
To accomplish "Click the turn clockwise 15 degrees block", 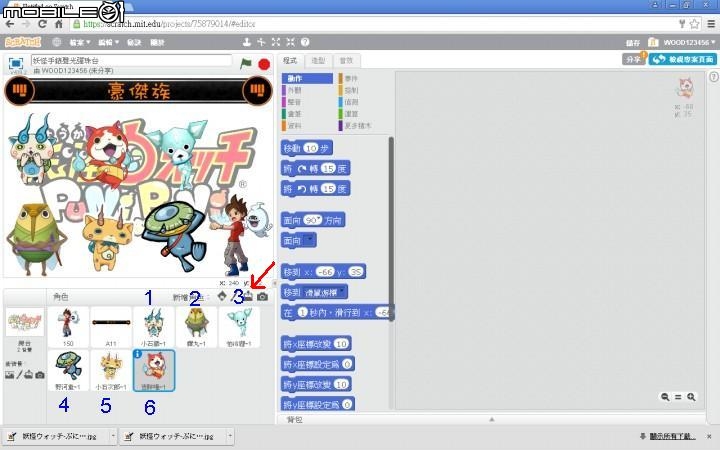I will (315, 169).
